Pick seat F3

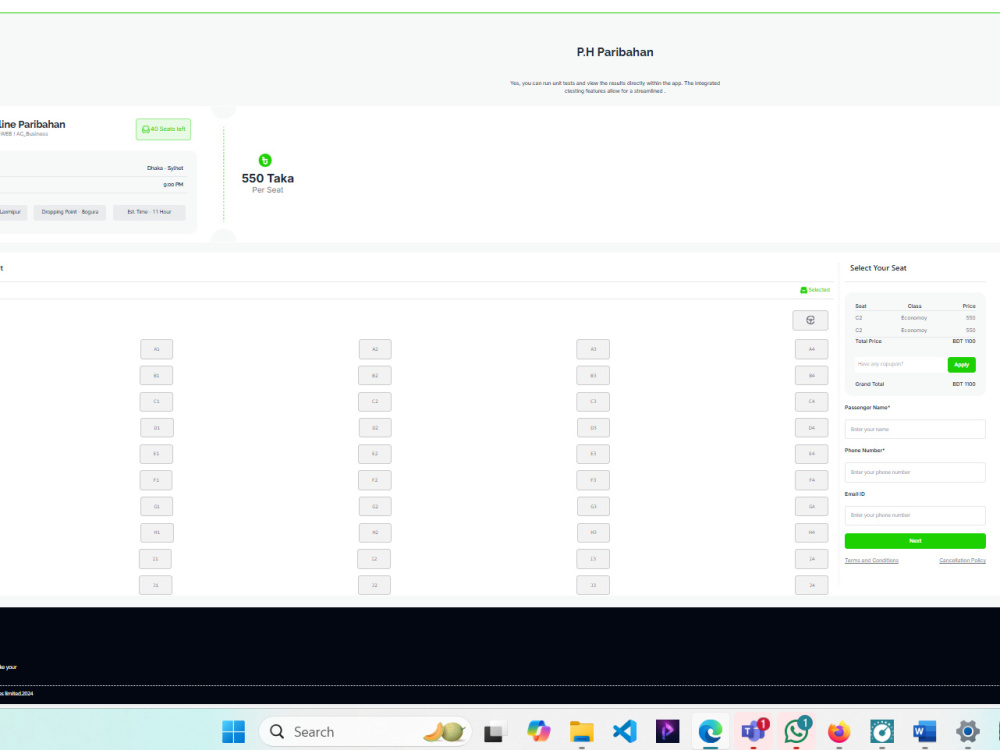click(593, 480)
